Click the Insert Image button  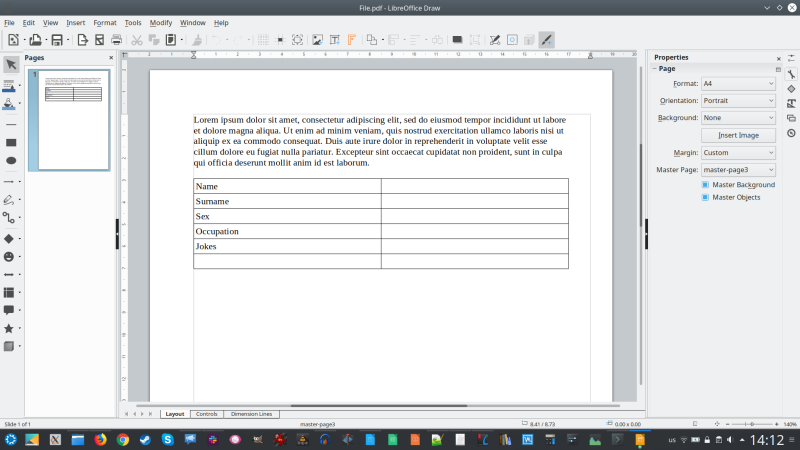pos(738,135)
